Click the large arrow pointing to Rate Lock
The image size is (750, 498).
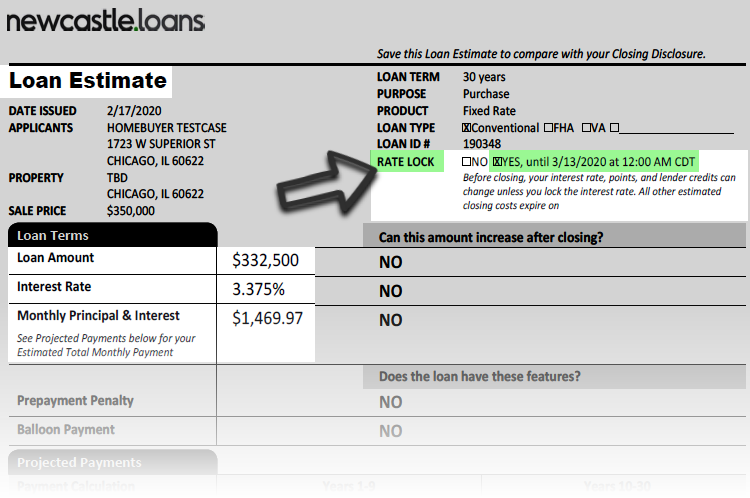coord(328,182)
